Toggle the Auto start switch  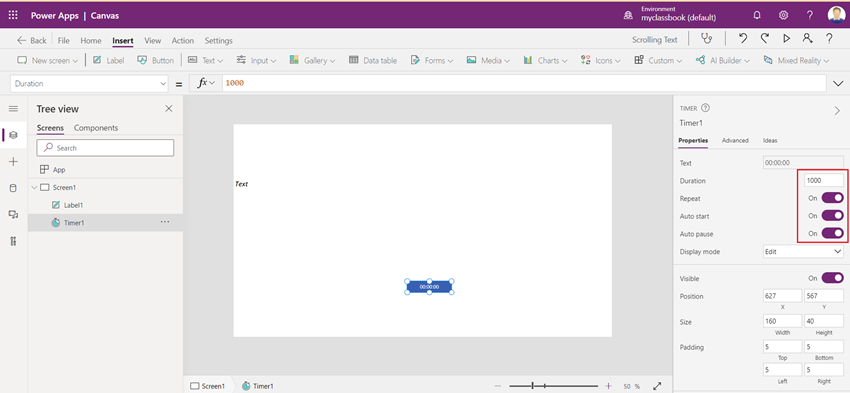coord(832,216)
